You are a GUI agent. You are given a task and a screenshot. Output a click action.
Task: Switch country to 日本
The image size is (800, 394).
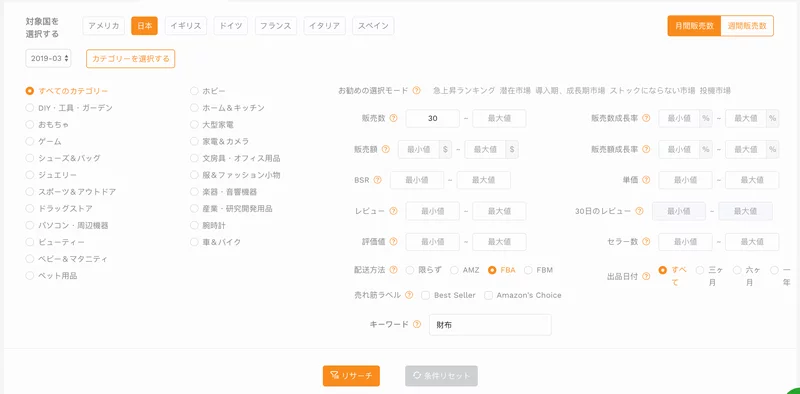[x=144, y=26]
